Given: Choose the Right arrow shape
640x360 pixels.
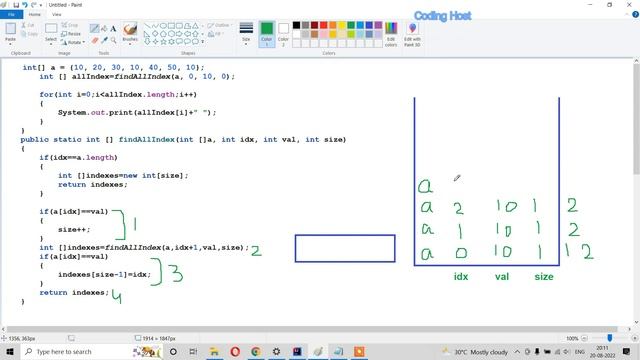Looking at the screenshot, I should [x=180, y=34].
